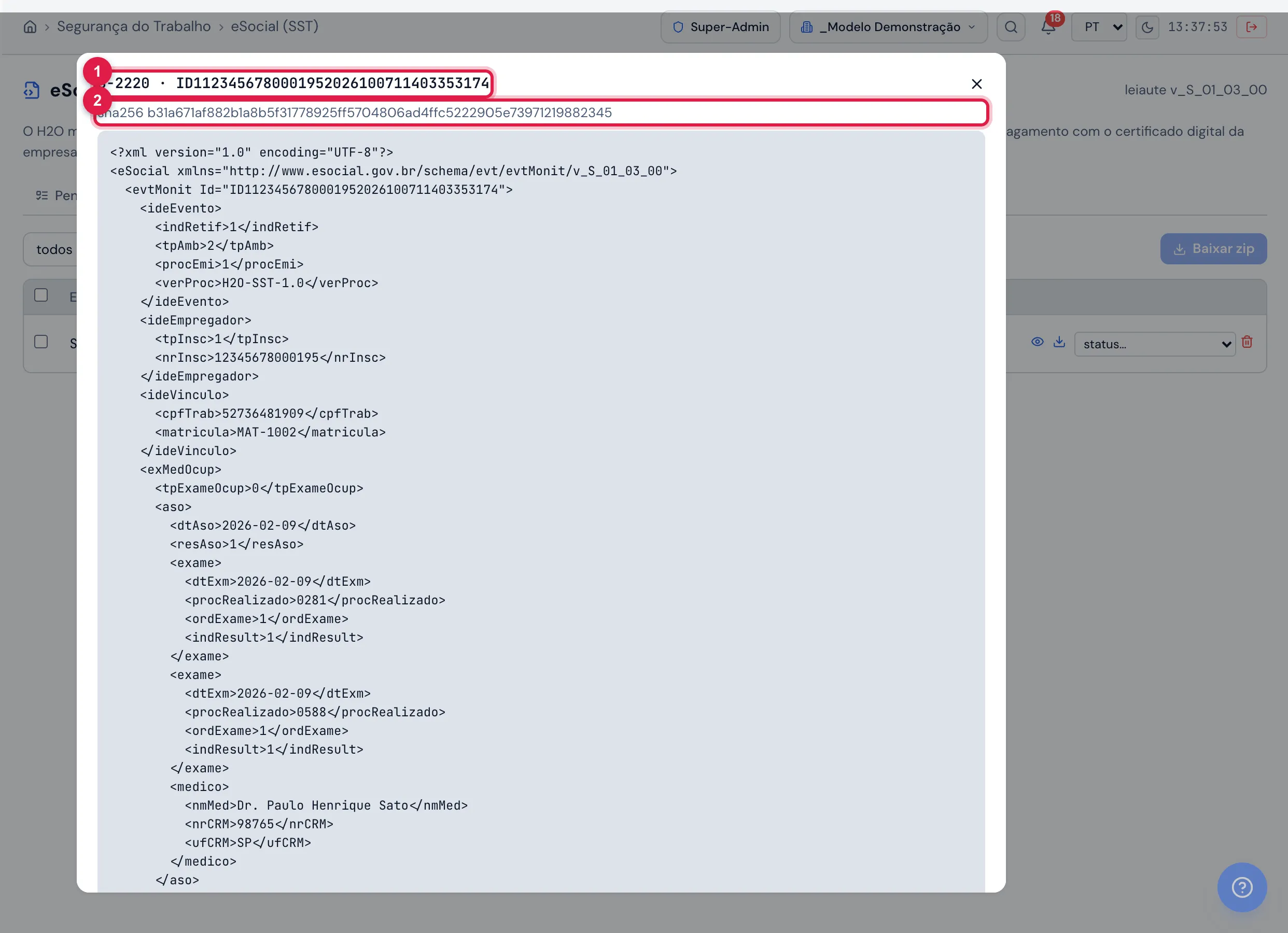Open the PT language dropdown
Screen dimensions: 1288x933
1098,26
